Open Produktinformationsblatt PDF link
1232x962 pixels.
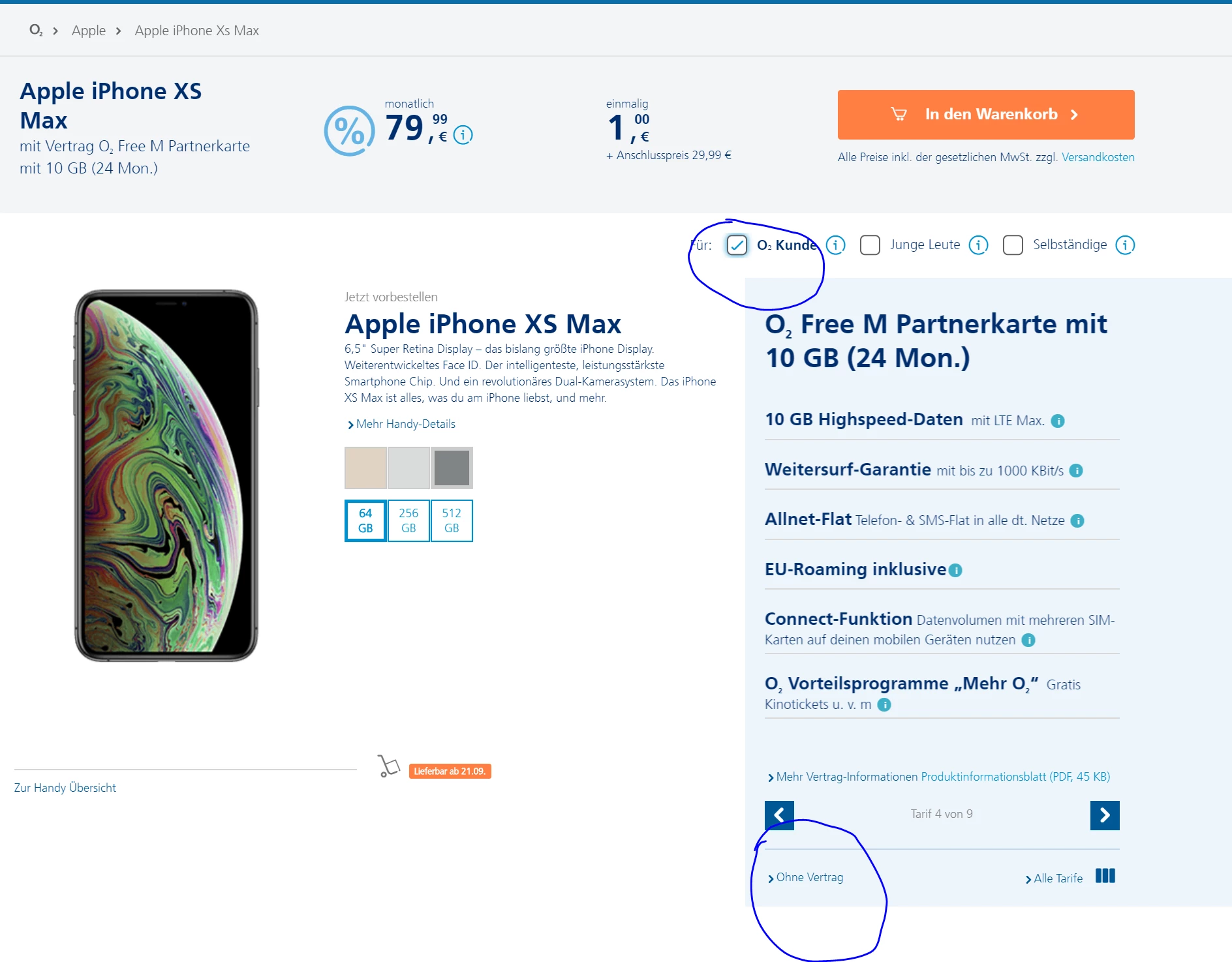pyautogui.click(x=1015, y=777)
